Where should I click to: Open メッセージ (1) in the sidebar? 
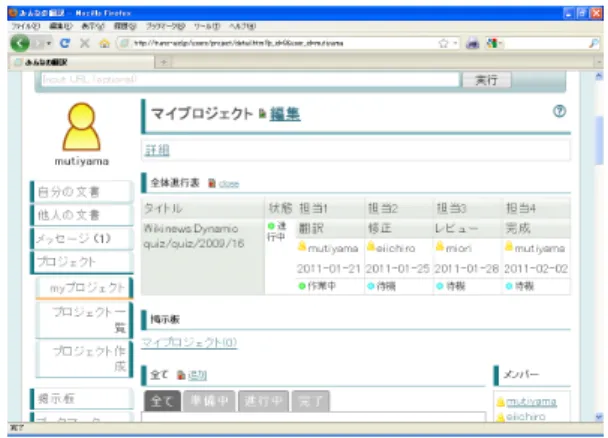coord(82,238)
